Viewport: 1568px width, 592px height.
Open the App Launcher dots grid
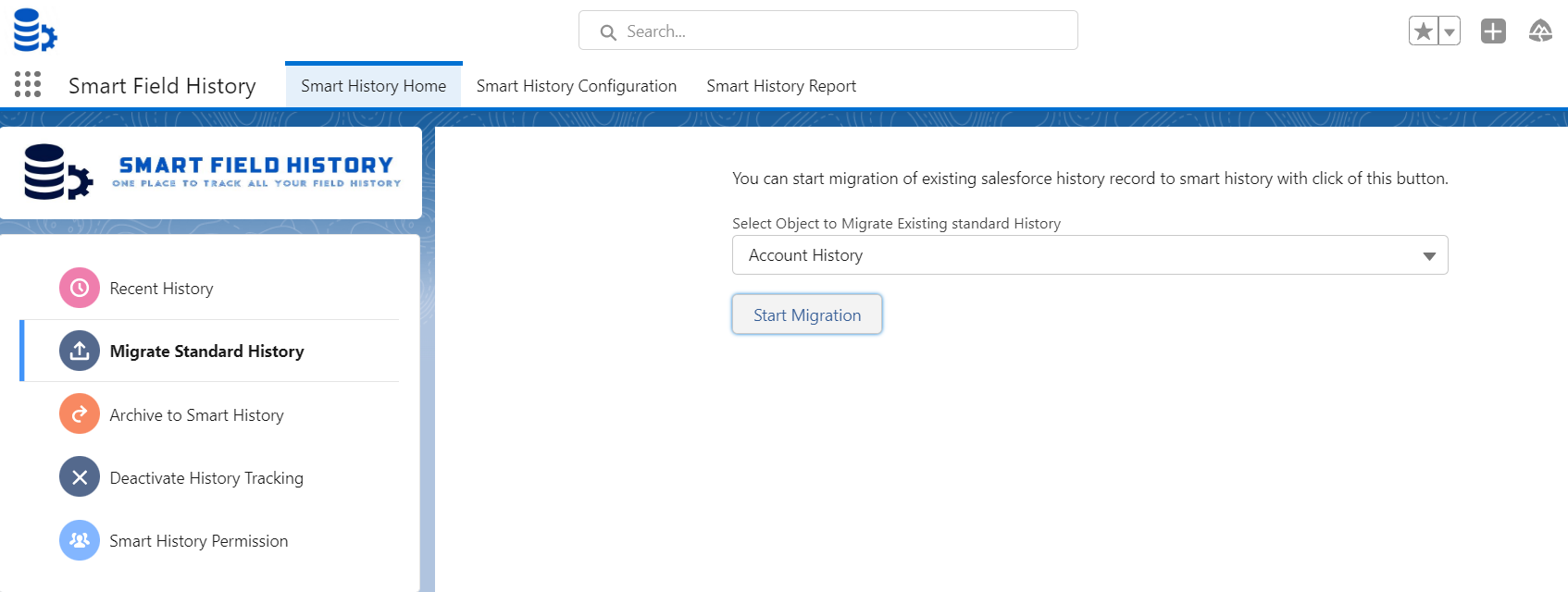click(28, 85)
